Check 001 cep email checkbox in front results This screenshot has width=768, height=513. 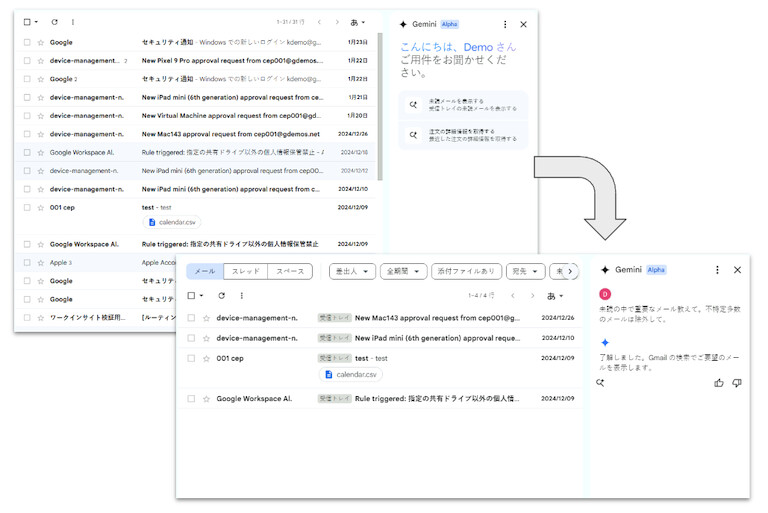tap(191, 359)
